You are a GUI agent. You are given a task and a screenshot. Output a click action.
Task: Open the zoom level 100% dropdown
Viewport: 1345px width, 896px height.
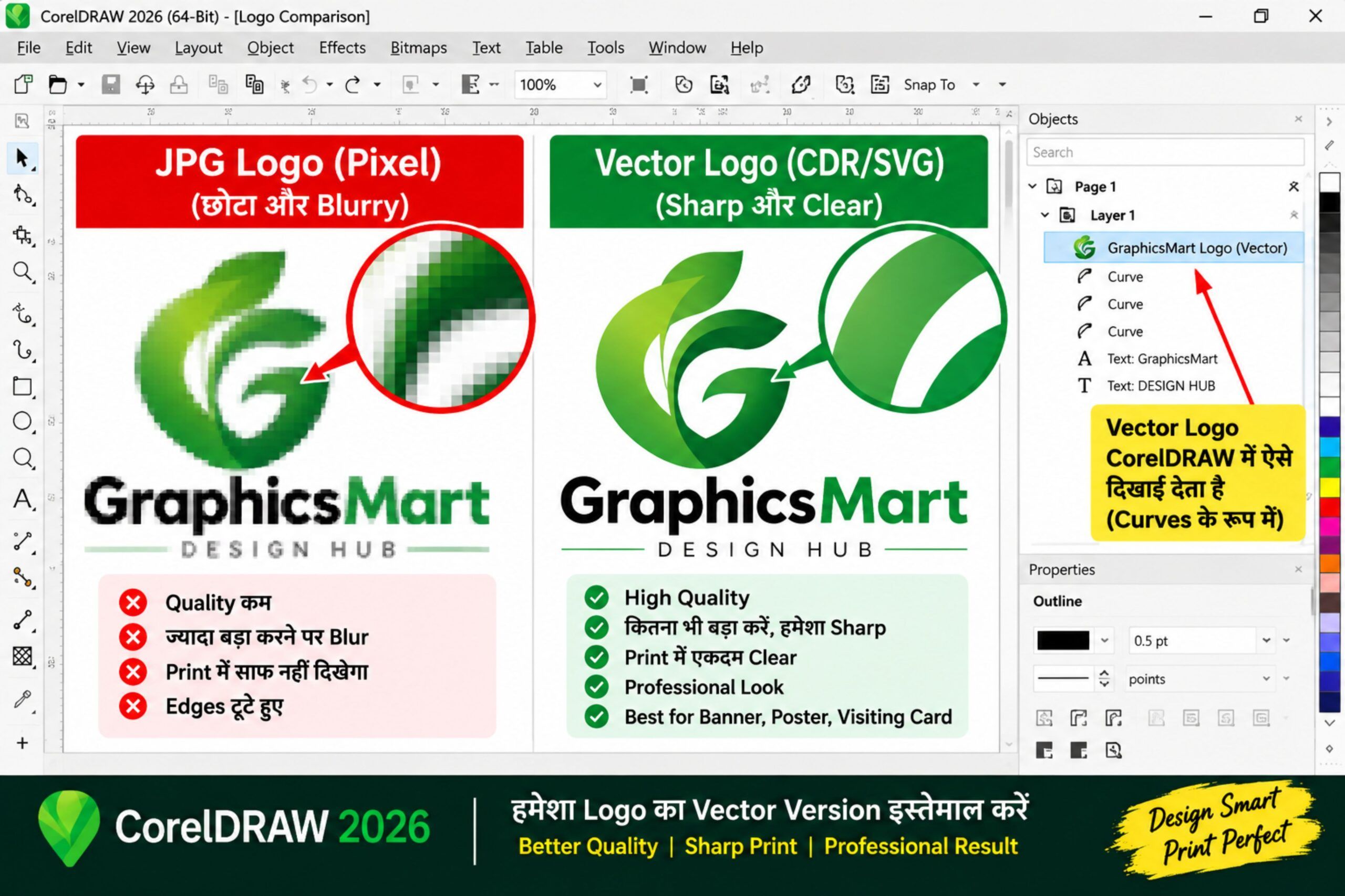click(x=597, y=85)
